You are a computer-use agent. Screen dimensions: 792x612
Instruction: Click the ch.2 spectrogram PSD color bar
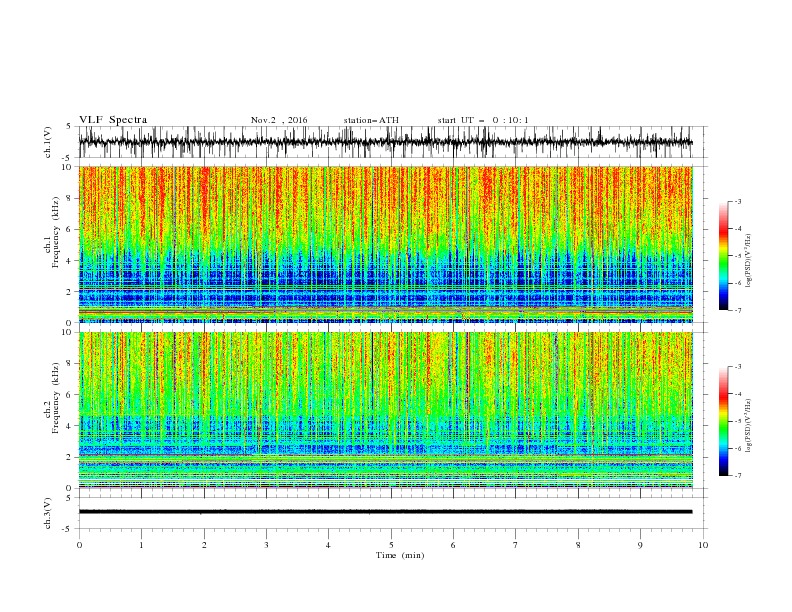point(724,421)
